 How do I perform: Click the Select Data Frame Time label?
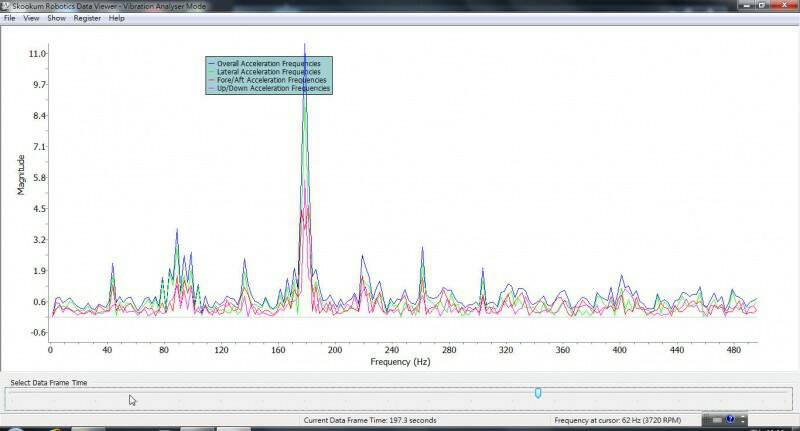(x=49, y=383)
